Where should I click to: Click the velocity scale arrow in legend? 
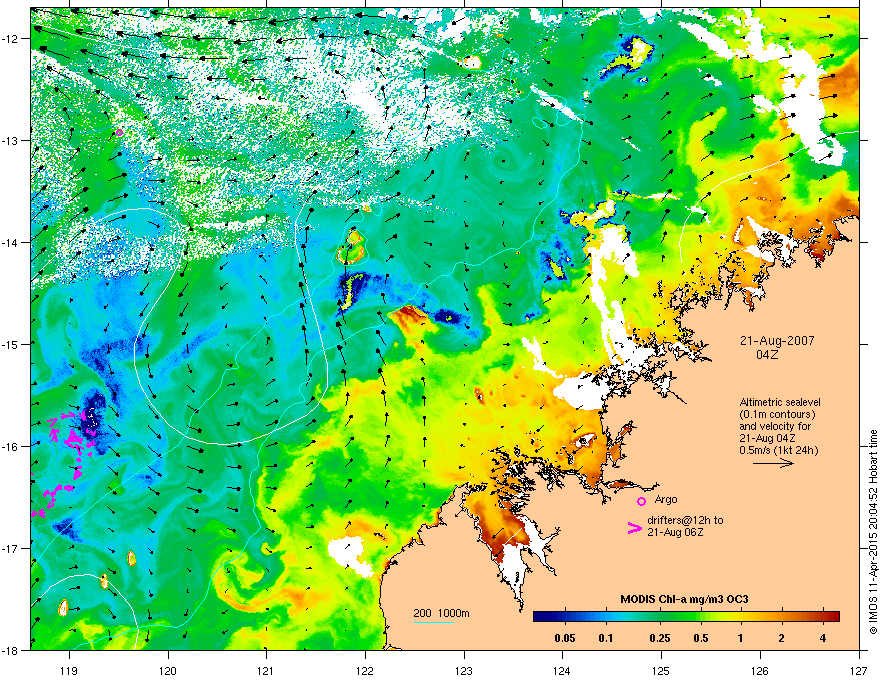tap(773, 463)
